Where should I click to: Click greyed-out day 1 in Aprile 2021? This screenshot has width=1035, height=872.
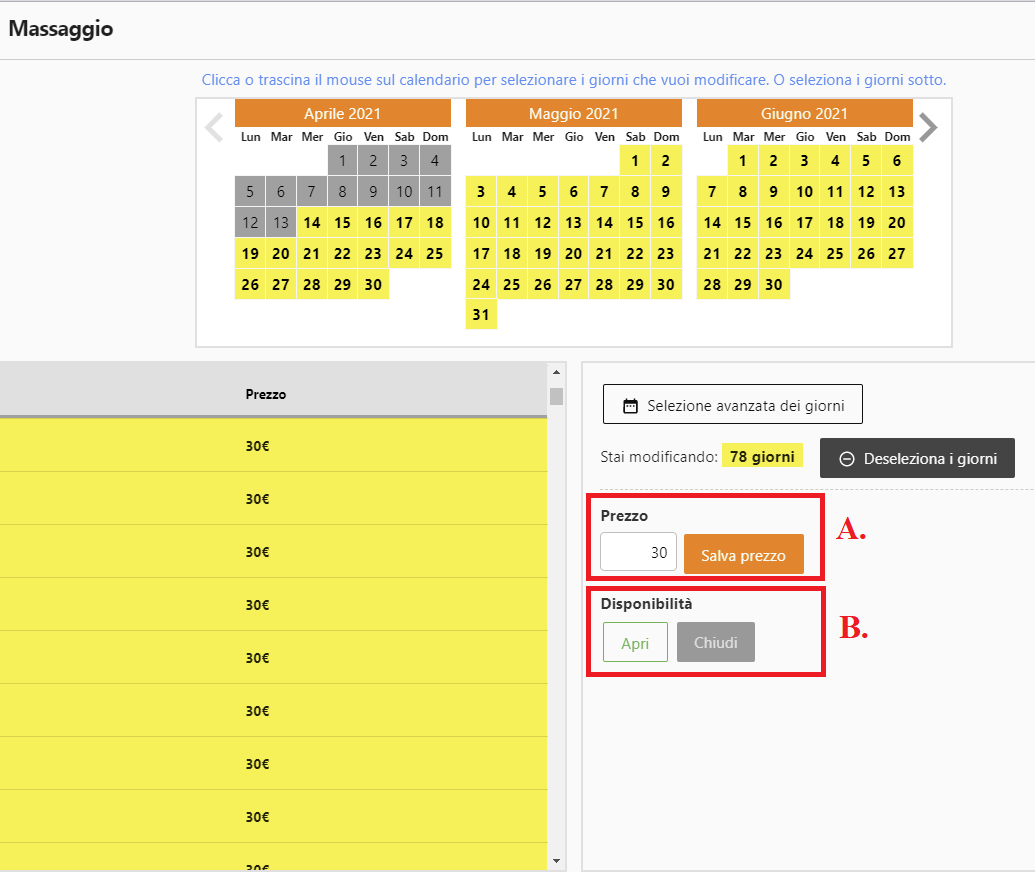click(x=342, y=161)
